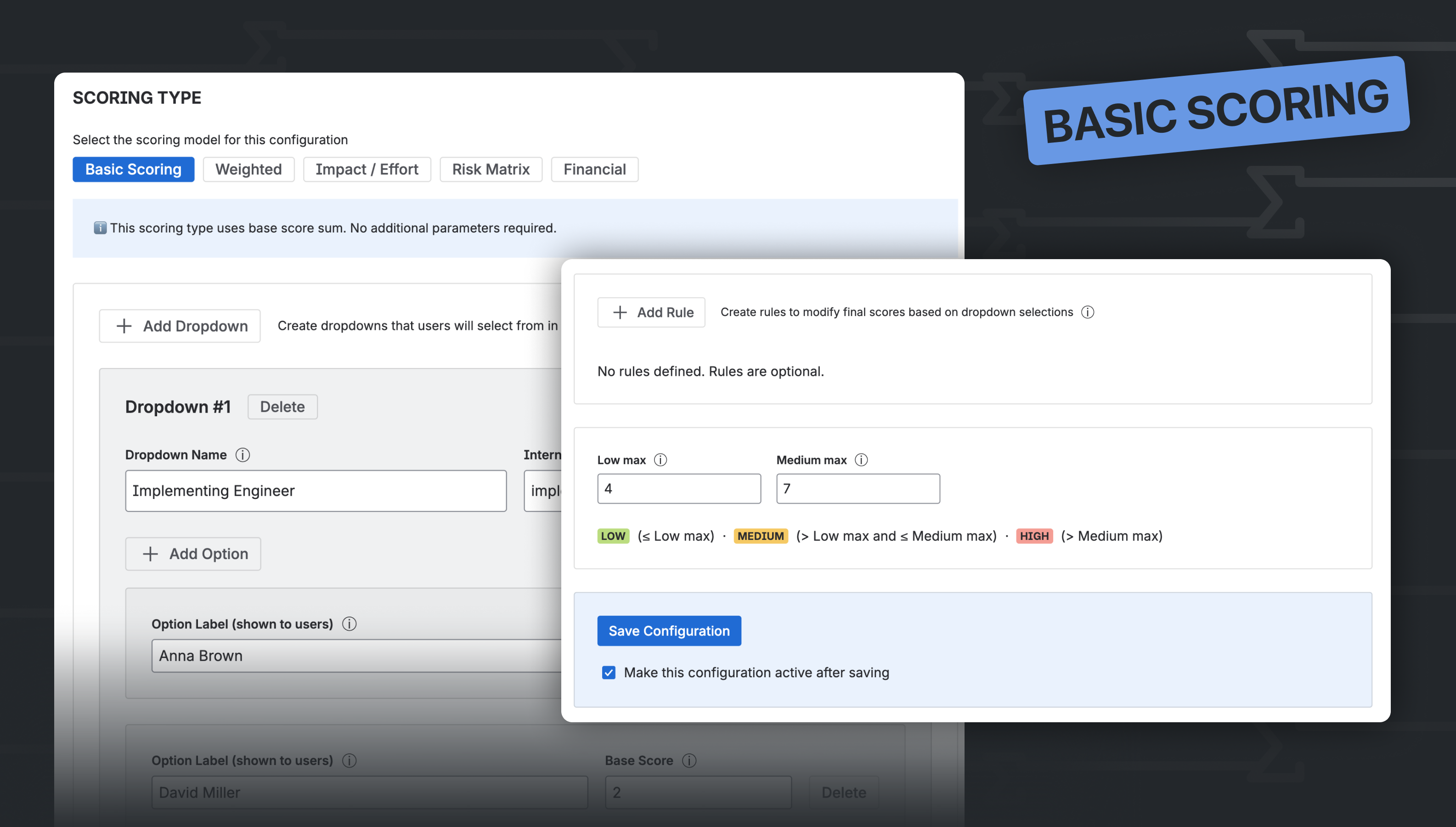Uncheck Make this configuration active after saving
The height and width of the screenshot is (827, 1456).
[x=608, y=673]
